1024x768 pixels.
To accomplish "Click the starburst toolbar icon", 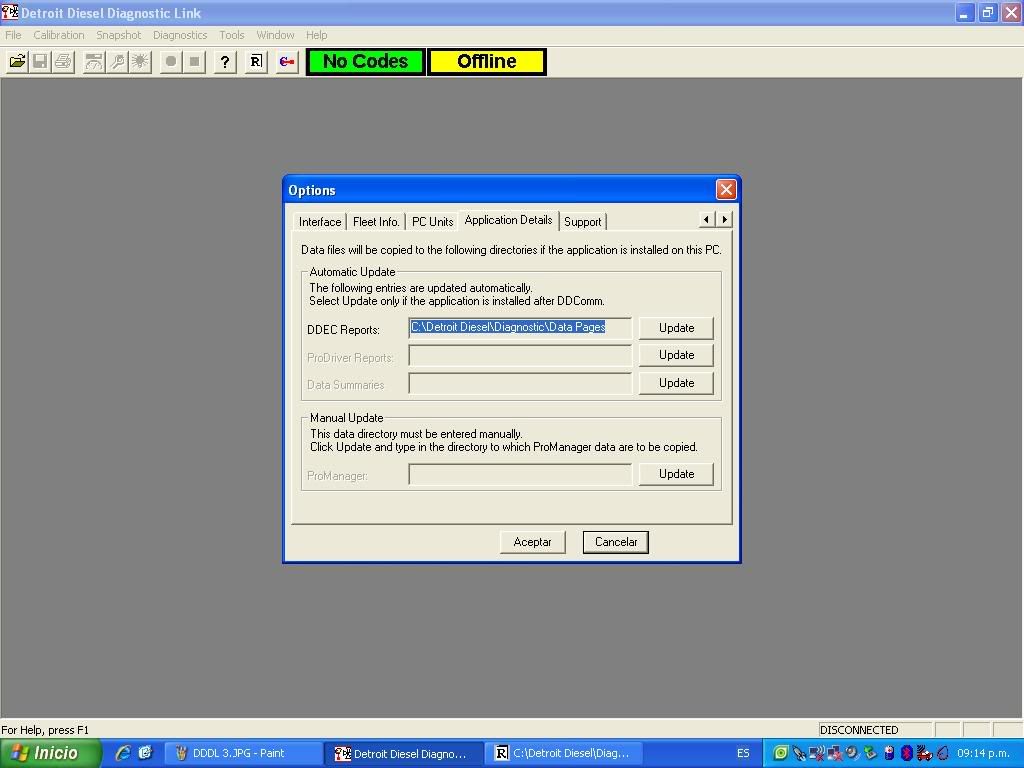I will pos(140,61).
